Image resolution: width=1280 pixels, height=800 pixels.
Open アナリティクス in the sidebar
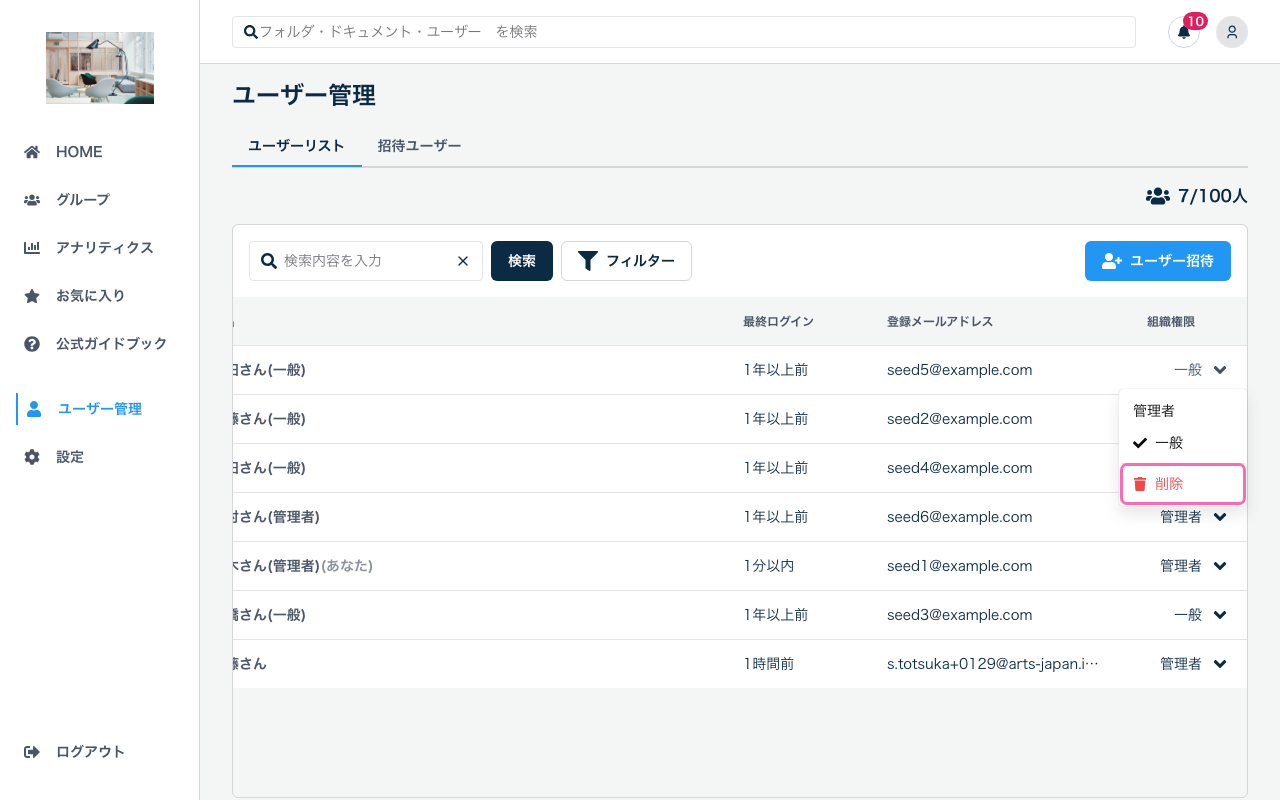104,248
